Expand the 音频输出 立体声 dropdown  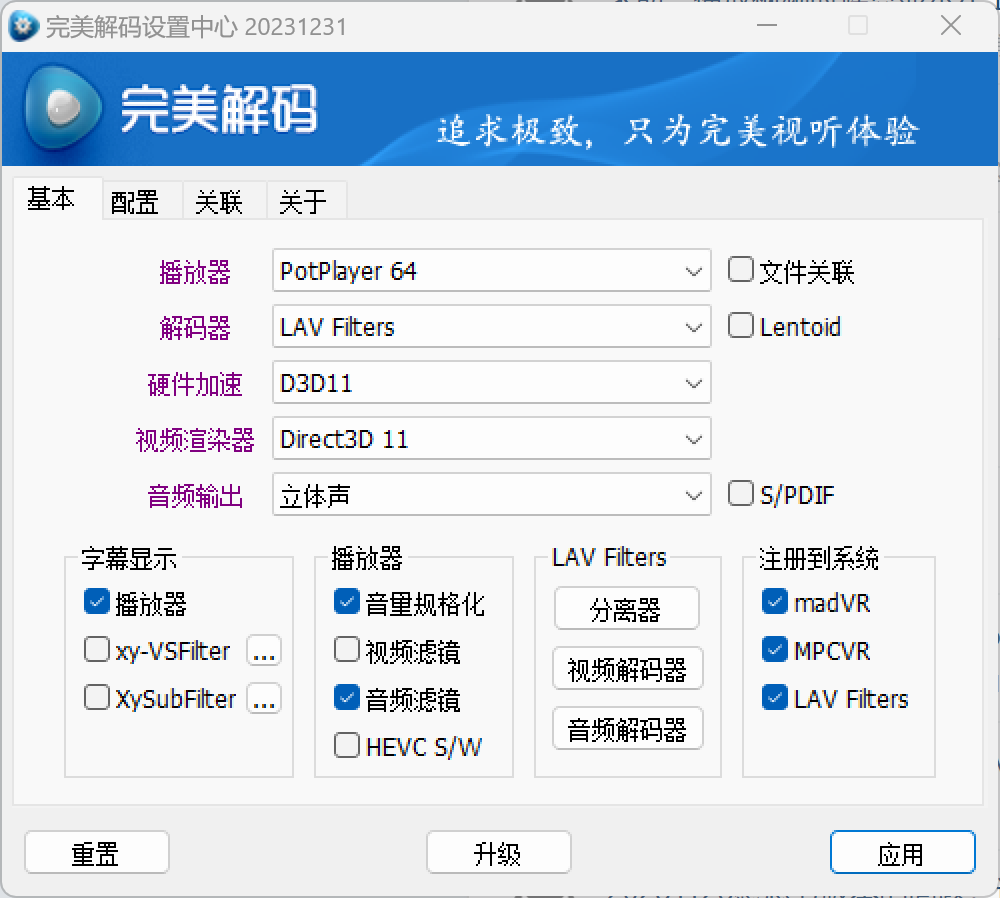[492, 495]
